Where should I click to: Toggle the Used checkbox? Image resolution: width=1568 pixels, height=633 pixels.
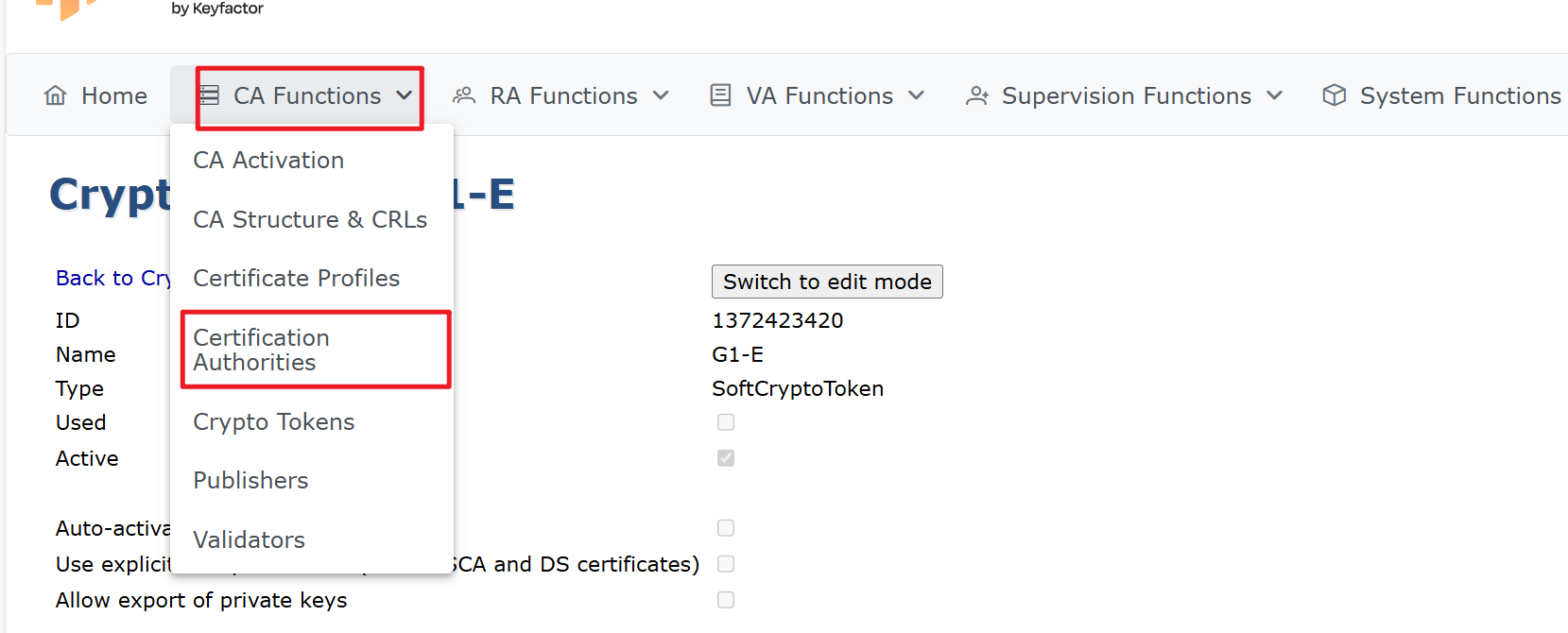726,422
